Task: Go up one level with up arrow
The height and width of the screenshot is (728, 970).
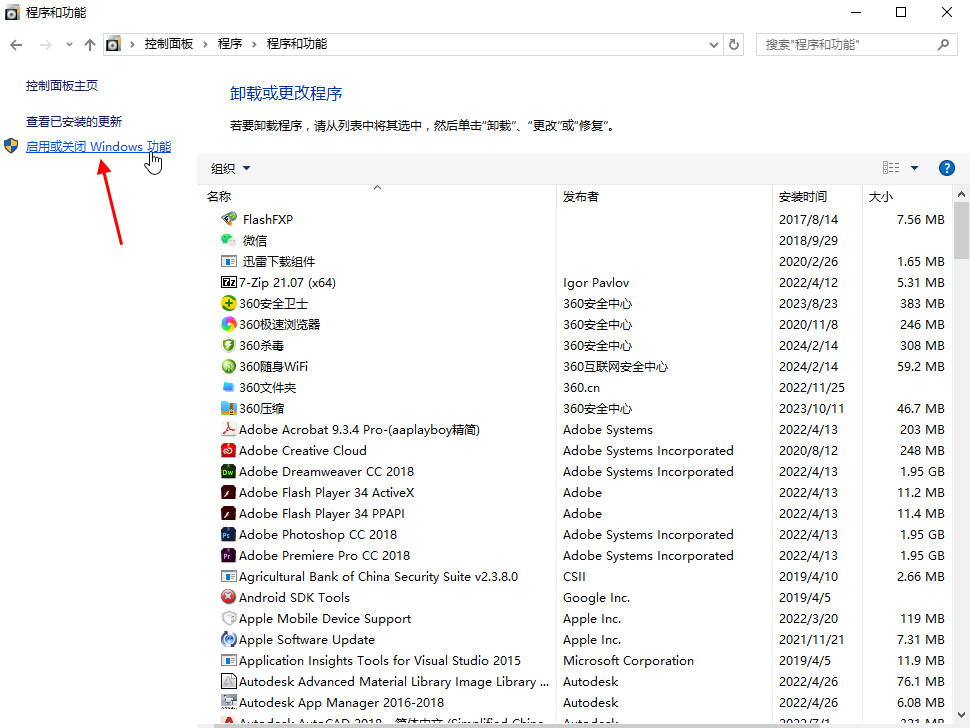Action: [x=90, y=45]
